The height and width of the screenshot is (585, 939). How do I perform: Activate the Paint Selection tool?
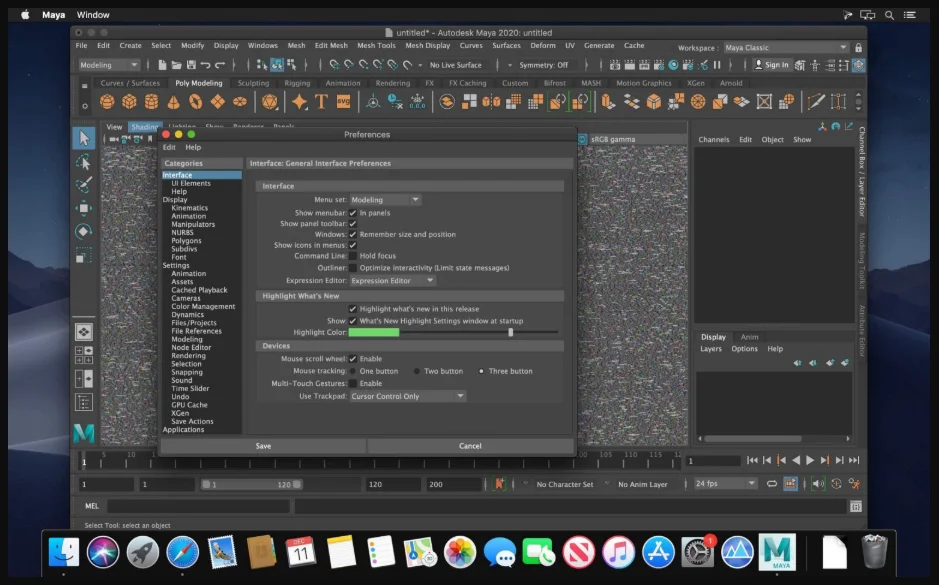coord(84,185)
